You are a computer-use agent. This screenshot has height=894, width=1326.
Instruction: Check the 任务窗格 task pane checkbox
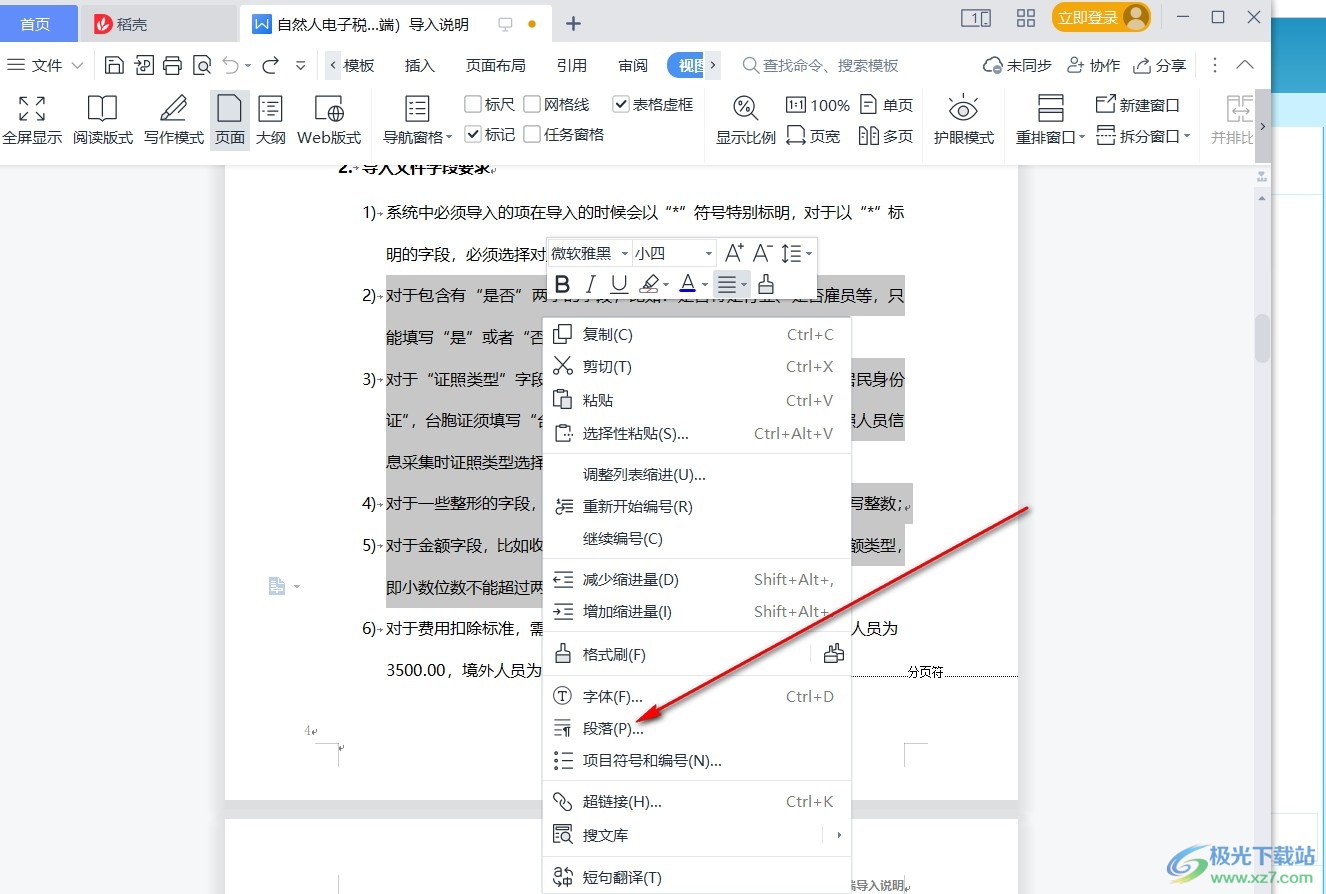coord(532,134)
